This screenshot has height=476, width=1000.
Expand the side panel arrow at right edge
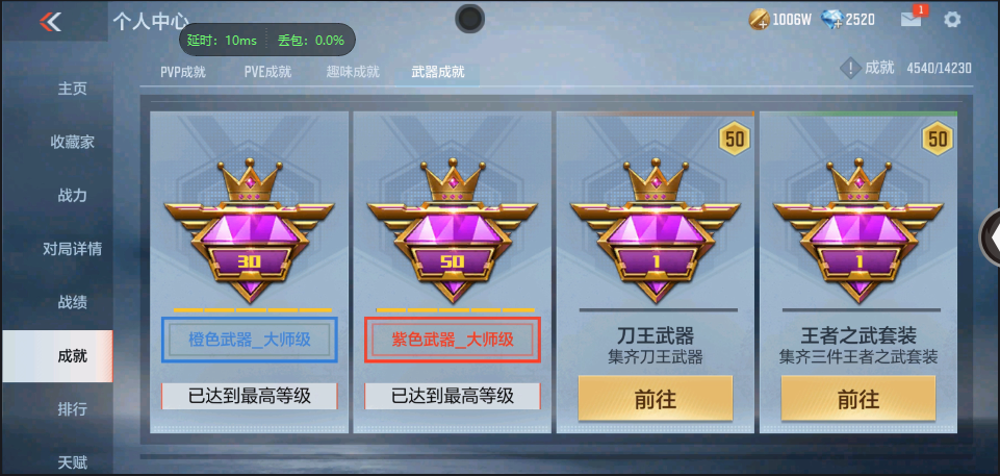(x=990, y=237)
